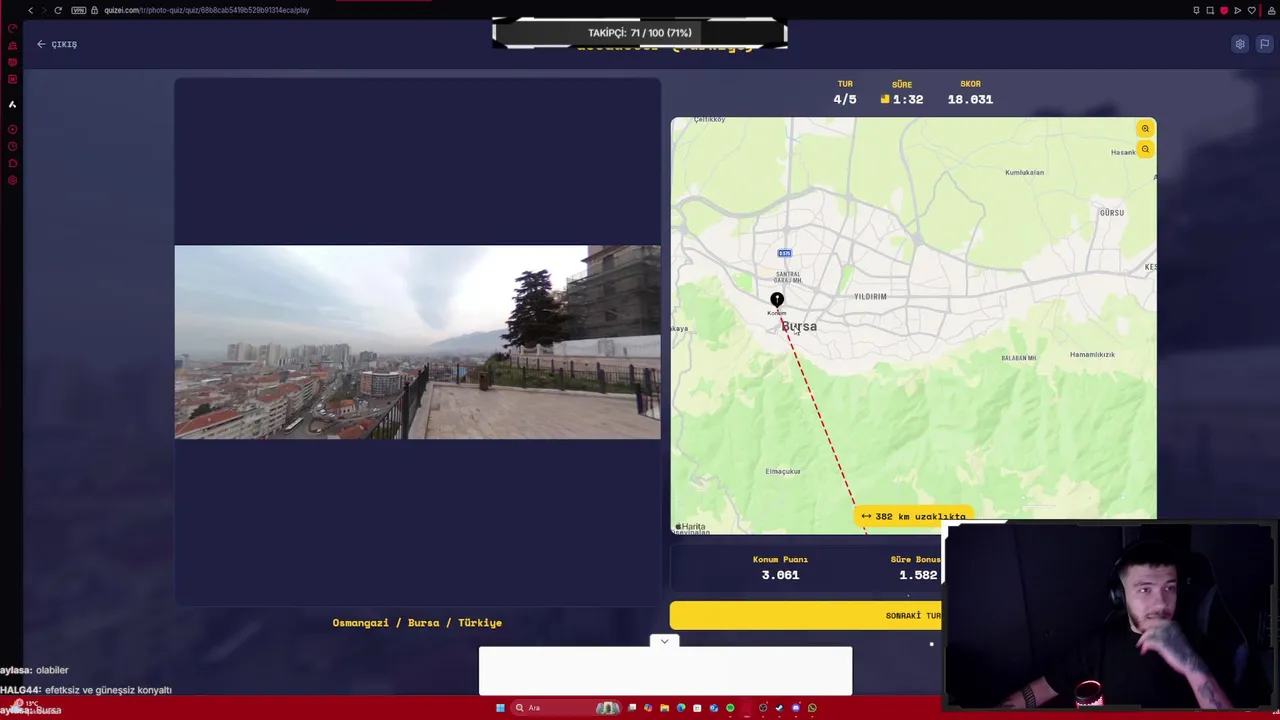Click the black location pin on the map
This screenshot has height=720, width=1280.
[777, 299]
